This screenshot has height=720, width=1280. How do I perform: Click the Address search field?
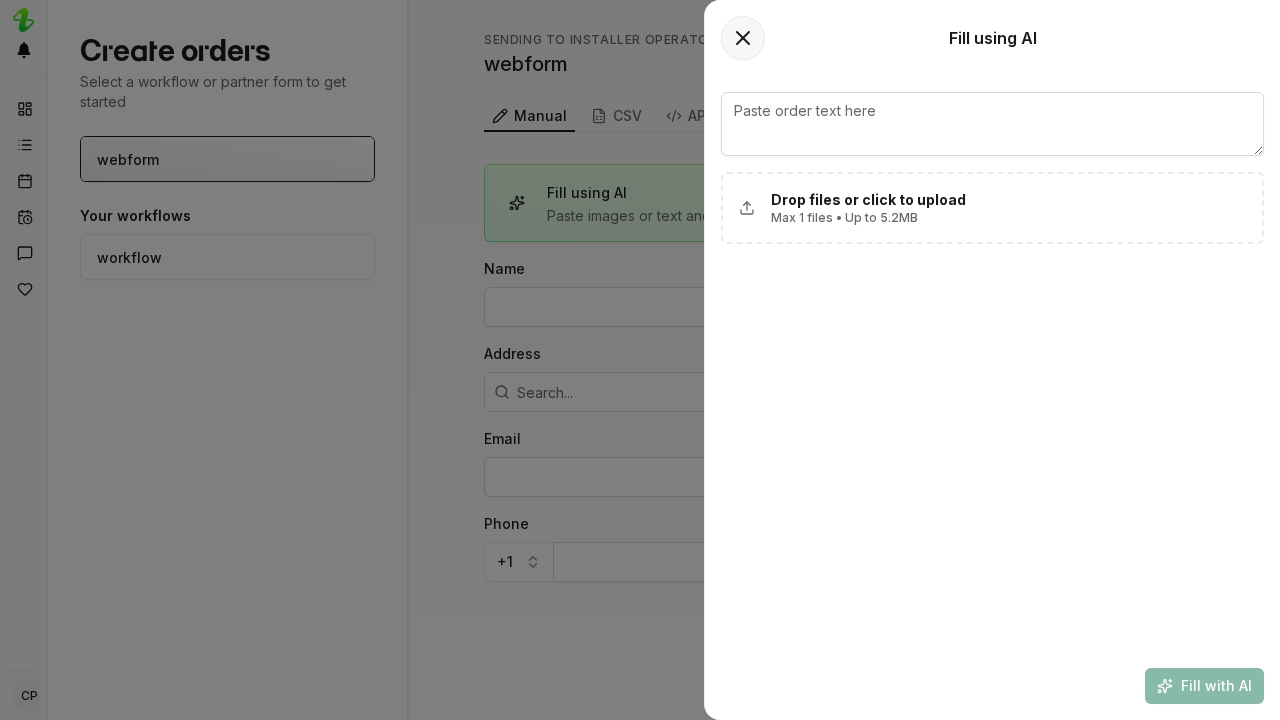pyautogui.click(x=594, y=392)
